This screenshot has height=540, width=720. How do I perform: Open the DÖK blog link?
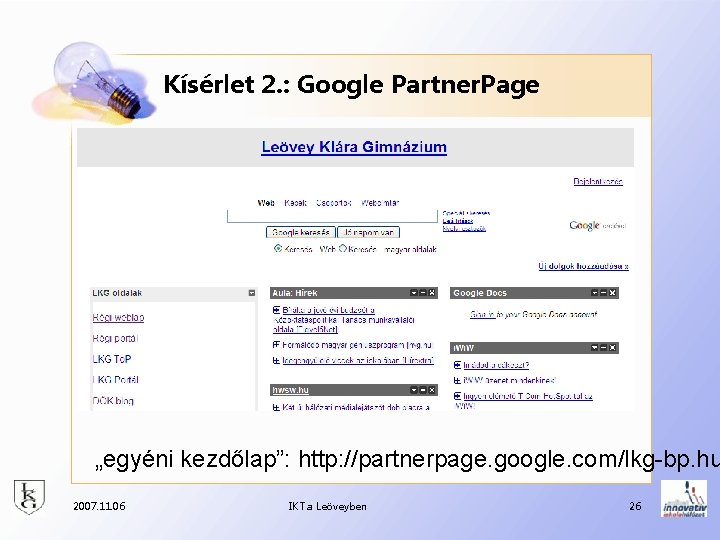point(113,400)
